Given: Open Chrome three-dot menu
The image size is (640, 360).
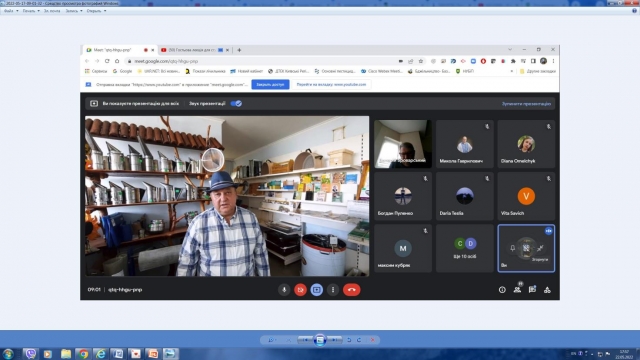Looking at the screenshot, I should pyautogui.click(x=553, y=61).
